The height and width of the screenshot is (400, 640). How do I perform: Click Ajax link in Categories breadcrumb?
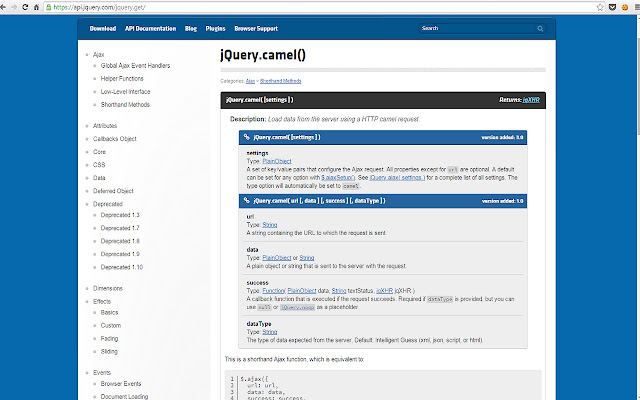tap(250, 81)
